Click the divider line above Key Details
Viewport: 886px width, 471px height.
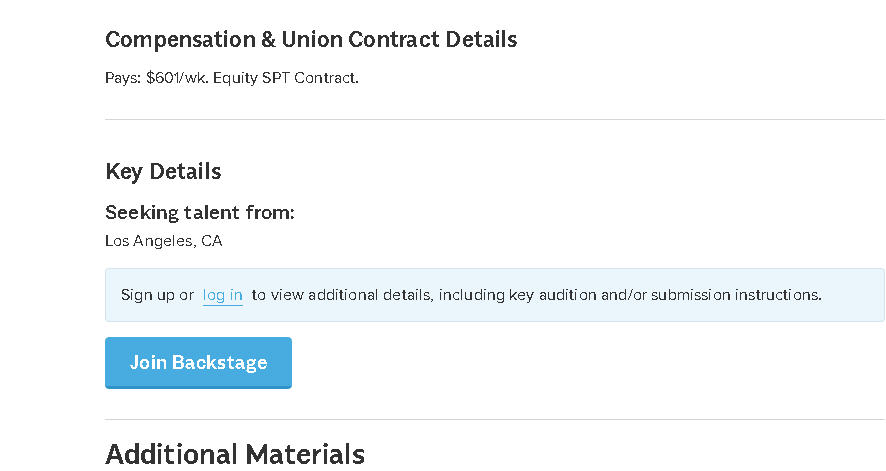pos(495,120)
